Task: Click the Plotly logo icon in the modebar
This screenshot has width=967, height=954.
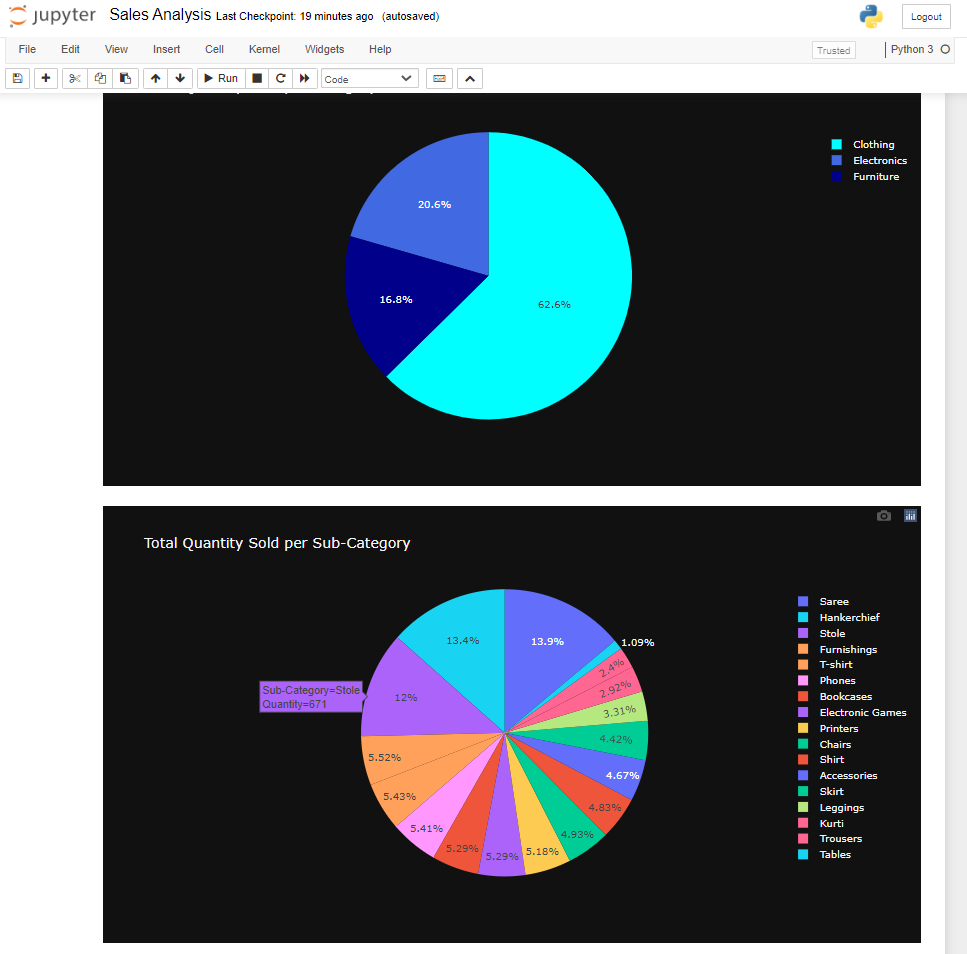Action: click(x=910, y=516)
